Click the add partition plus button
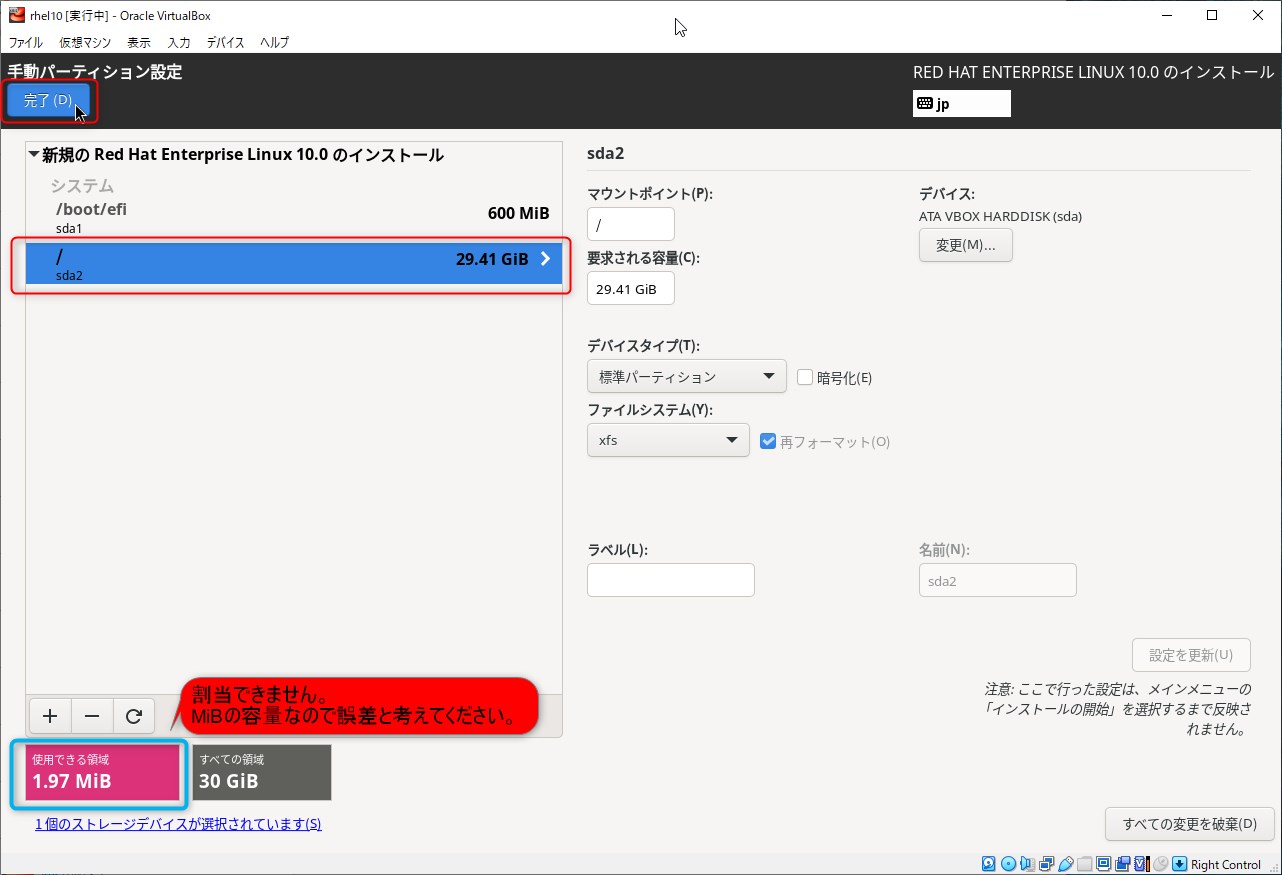Viewport: 1282px width, 875px height. point(50,716)
